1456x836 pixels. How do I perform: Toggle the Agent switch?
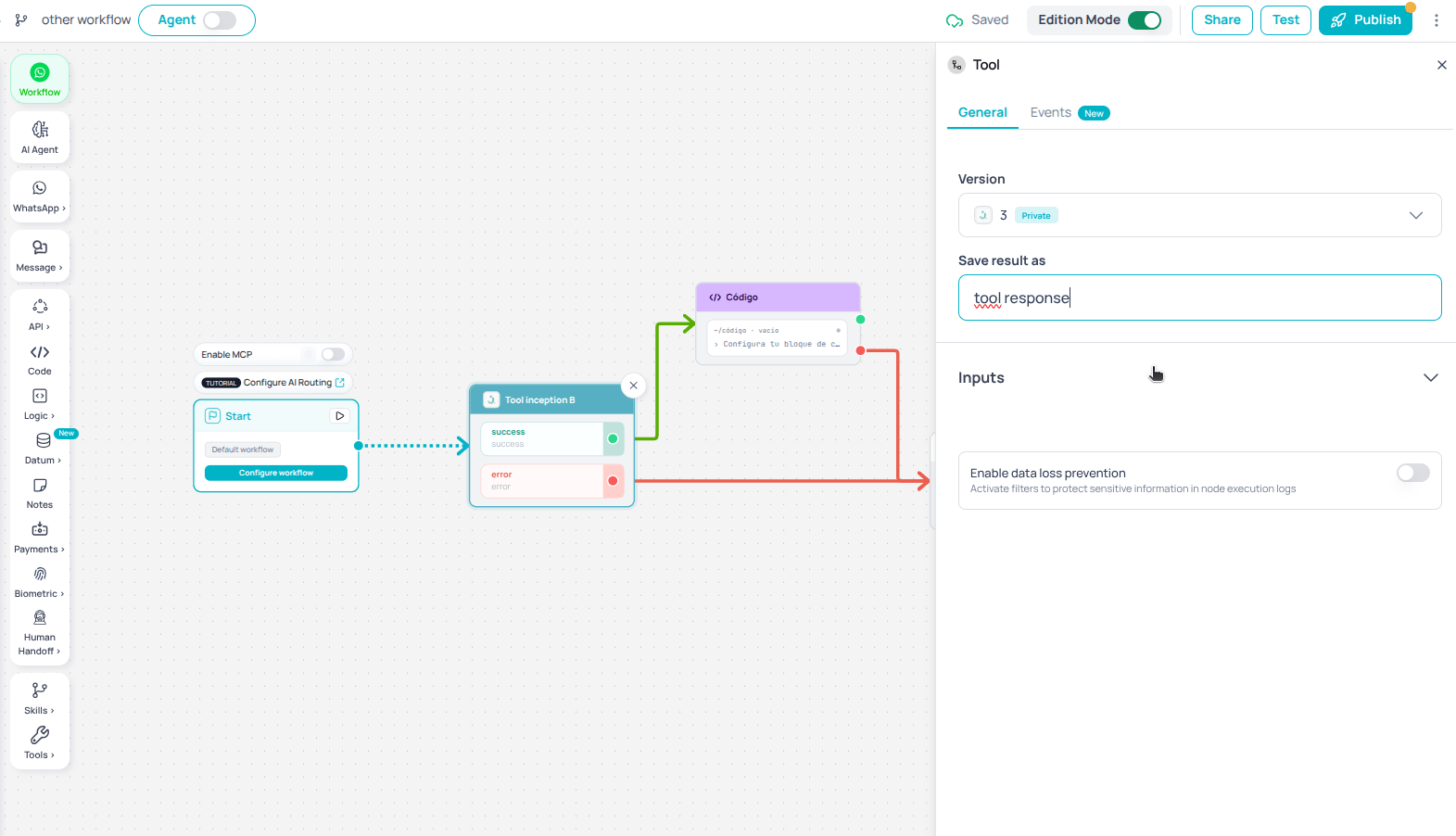[220, 20]
